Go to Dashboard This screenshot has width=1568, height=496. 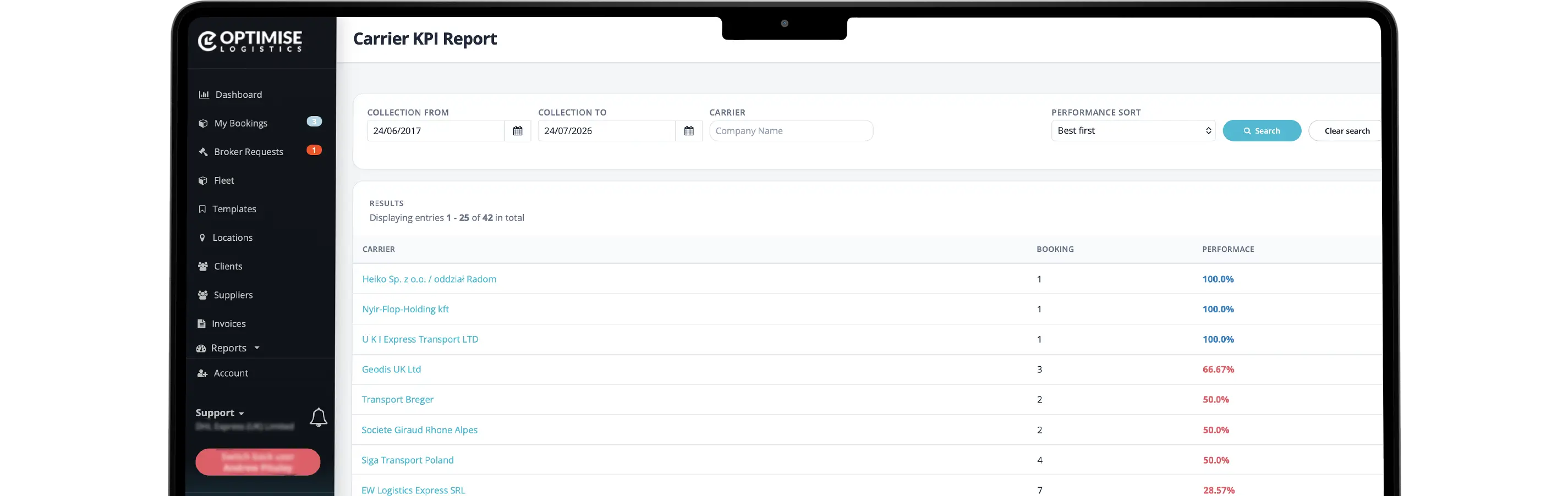239,95
